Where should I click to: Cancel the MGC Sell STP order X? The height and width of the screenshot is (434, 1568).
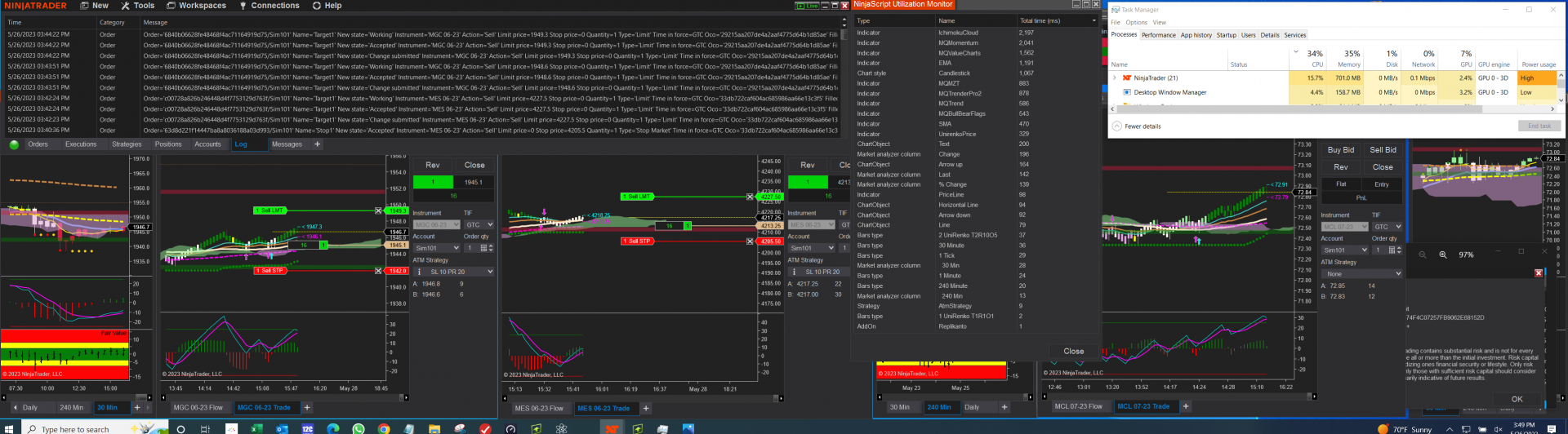378,270
